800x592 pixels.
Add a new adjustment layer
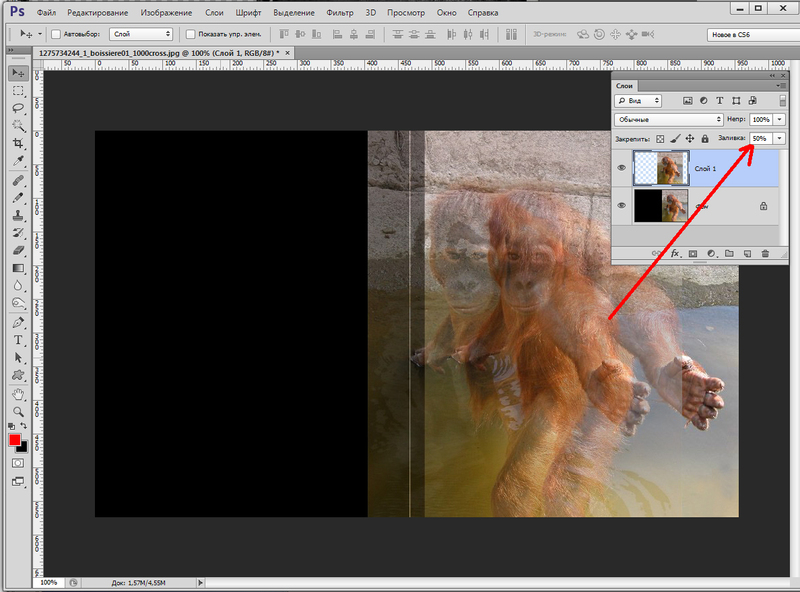(x=711, y=254)
